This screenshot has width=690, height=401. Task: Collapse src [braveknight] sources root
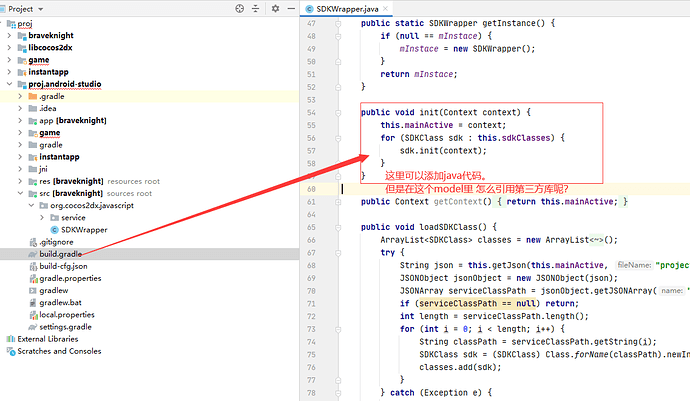click(20, 193)
